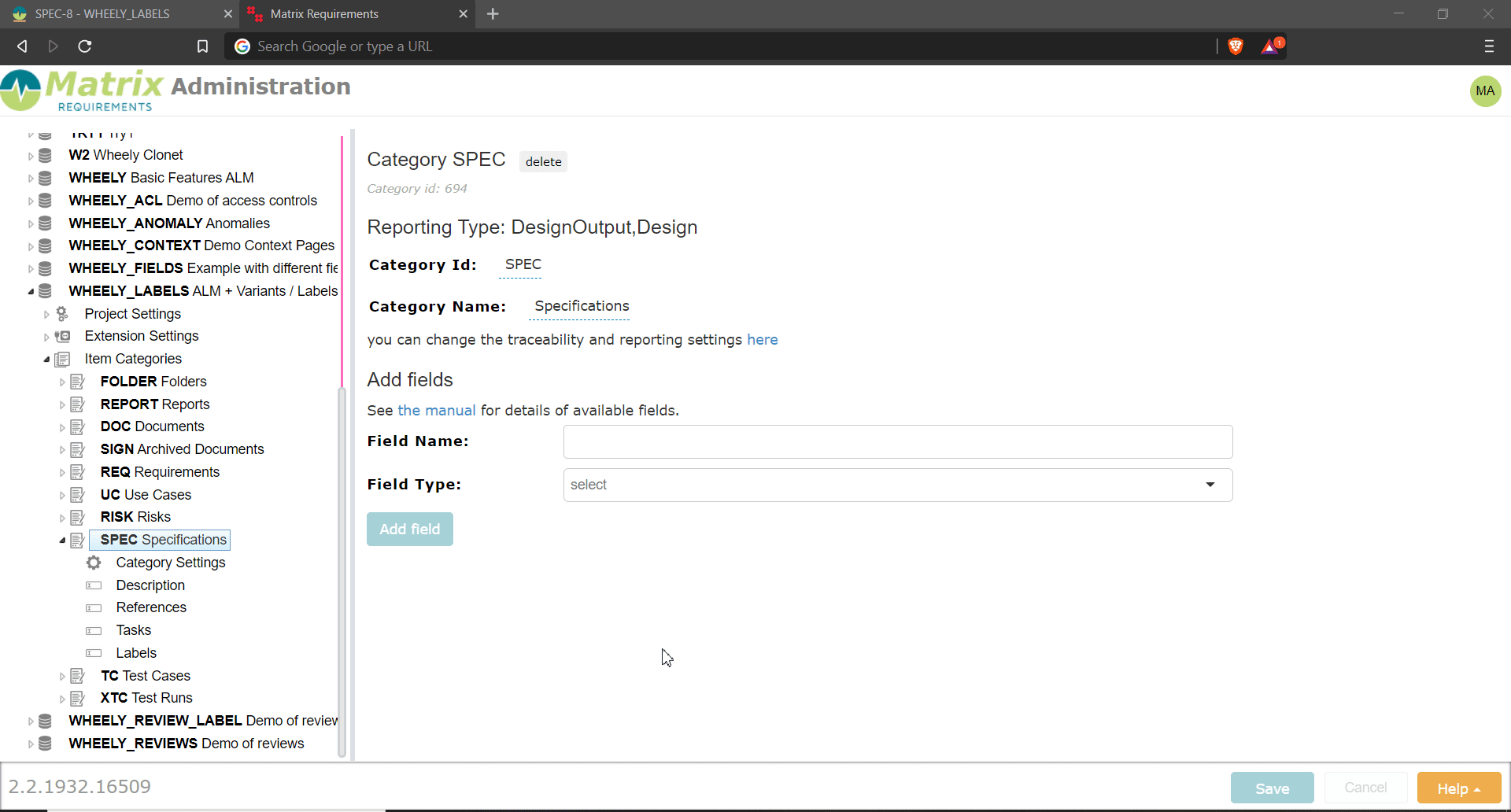Select SIGN Archived Documents category

click(x=182, y=449)
